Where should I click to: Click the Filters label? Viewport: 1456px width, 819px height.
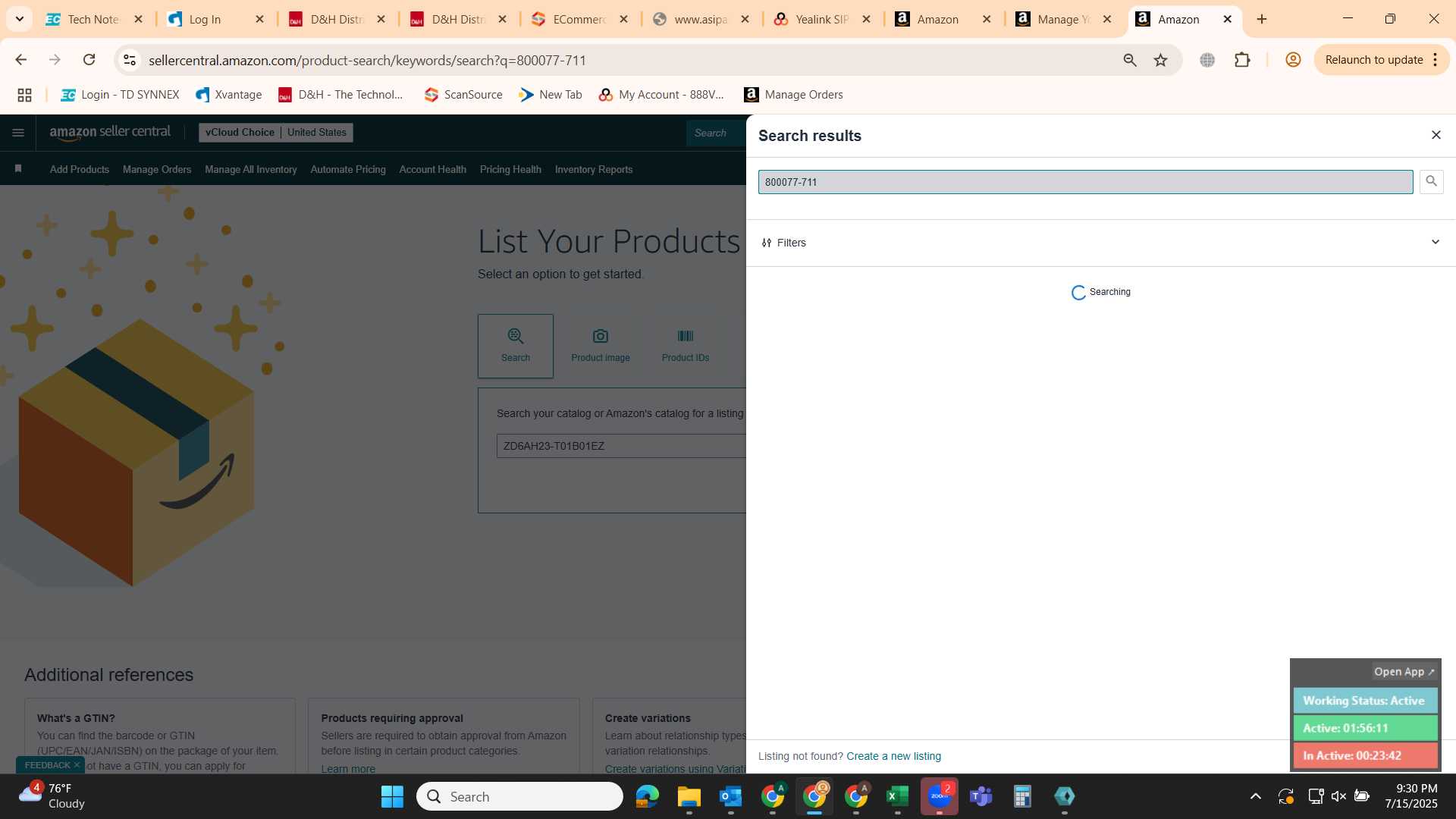coord(791,243)
